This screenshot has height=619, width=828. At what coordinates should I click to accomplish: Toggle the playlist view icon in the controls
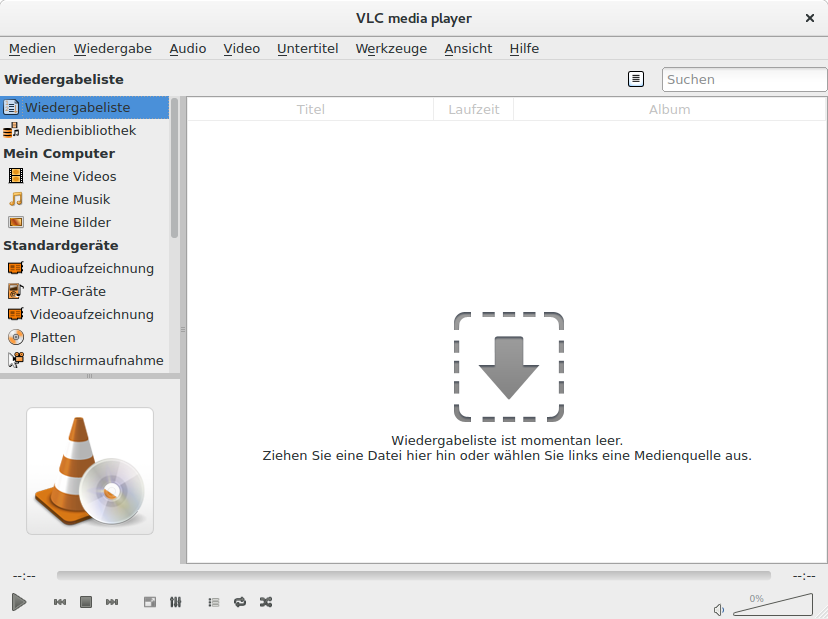click(x=214, y=602)
